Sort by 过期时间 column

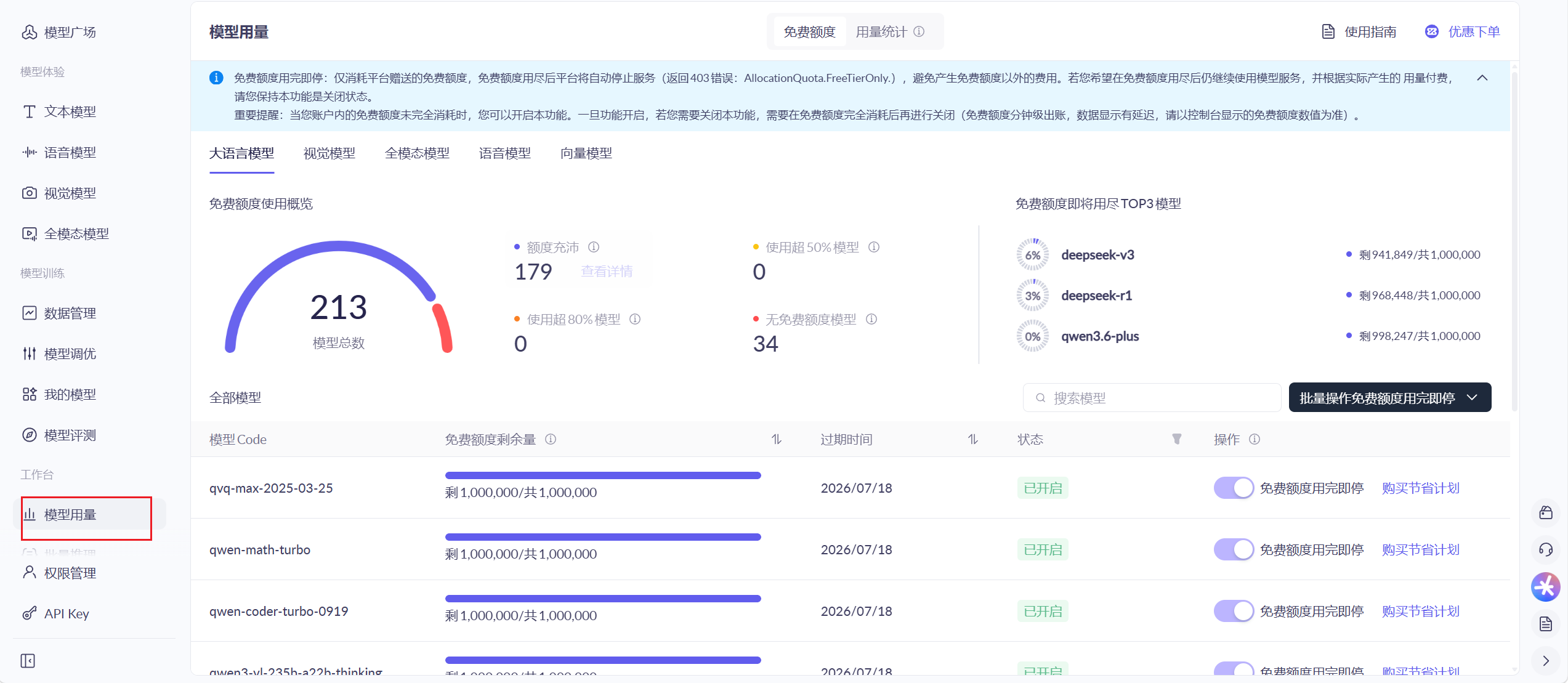[x=973, y=439]
